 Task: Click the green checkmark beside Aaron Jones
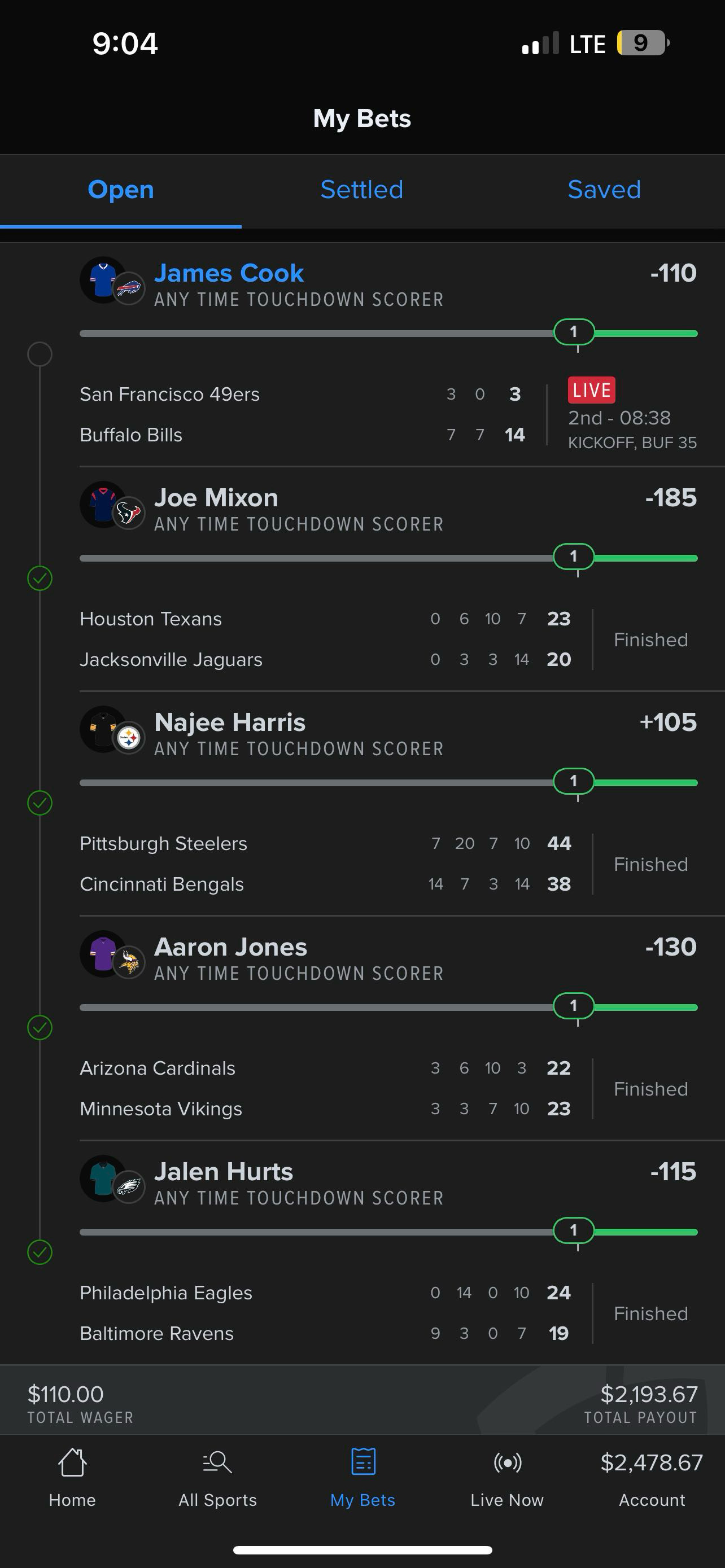(40, 1027)
